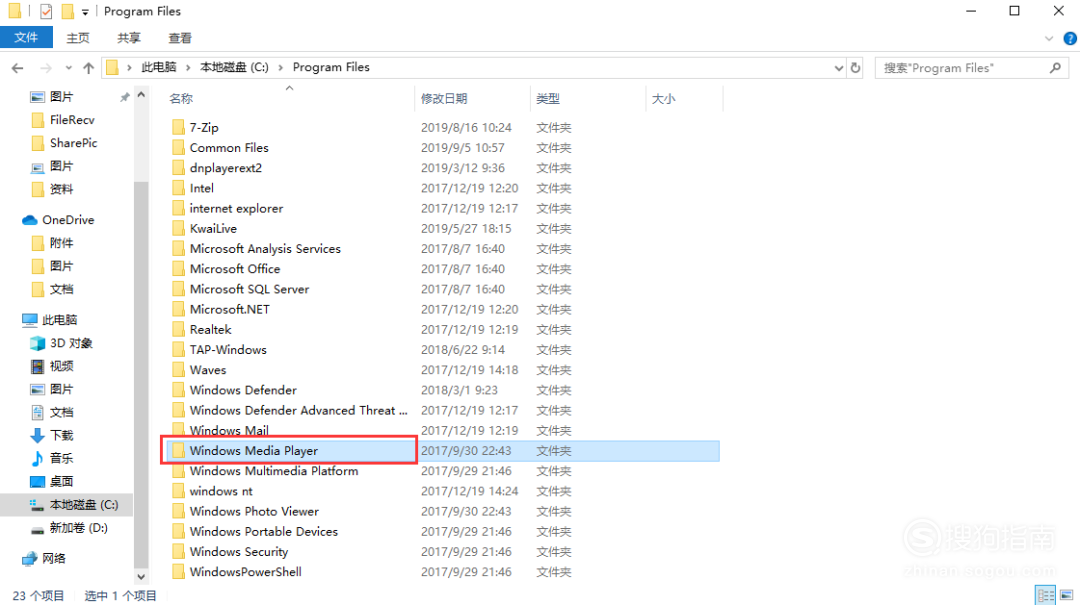Open the recent locations dropdown arrow
The width and height of the screenshot is (1080, 605).
pos(68,68)
